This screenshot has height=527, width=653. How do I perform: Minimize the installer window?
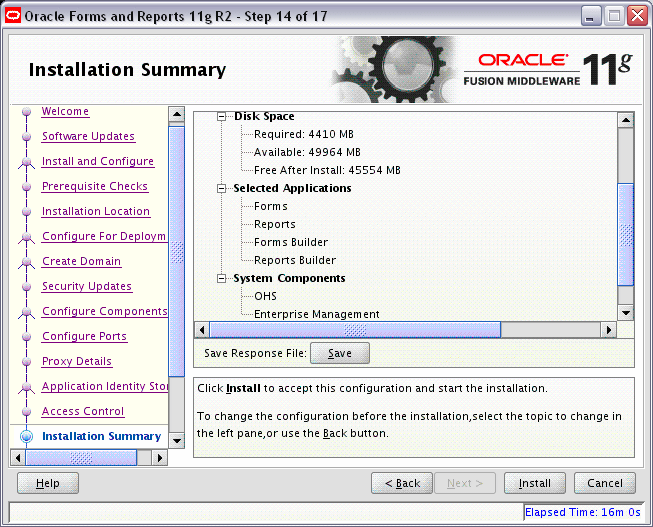[x=591, y=16]
